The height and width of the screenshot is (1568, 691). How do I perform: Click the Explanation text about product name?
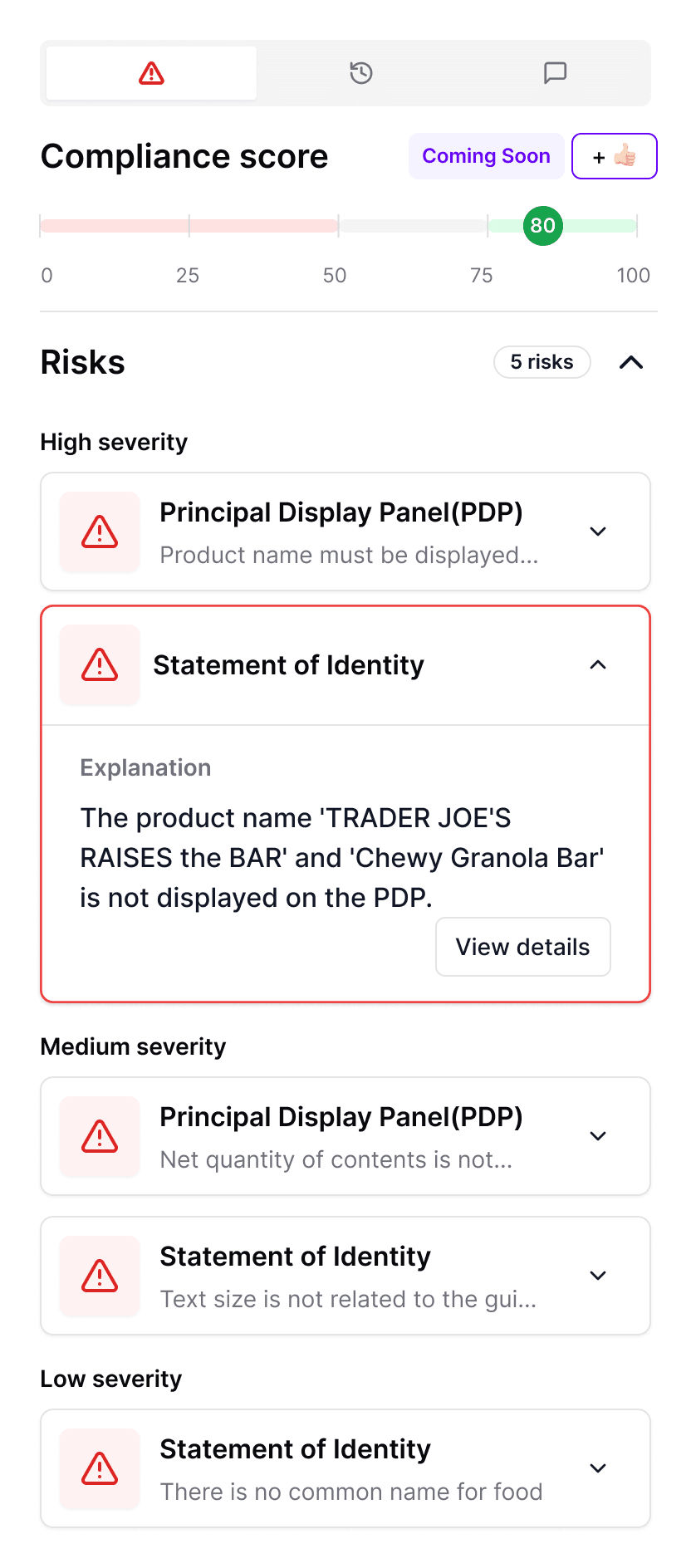coord(341,858)
